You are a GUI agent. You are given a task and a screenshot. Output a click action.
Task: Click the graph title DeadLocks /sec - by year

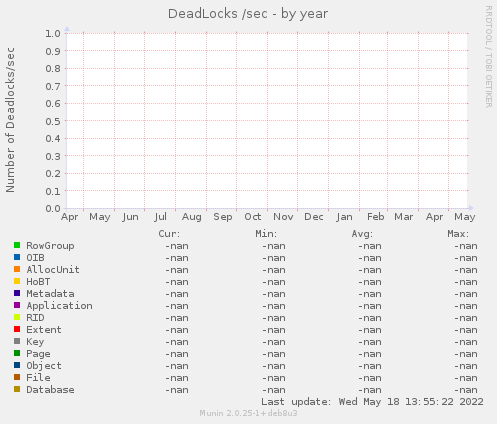pos(248,14)
